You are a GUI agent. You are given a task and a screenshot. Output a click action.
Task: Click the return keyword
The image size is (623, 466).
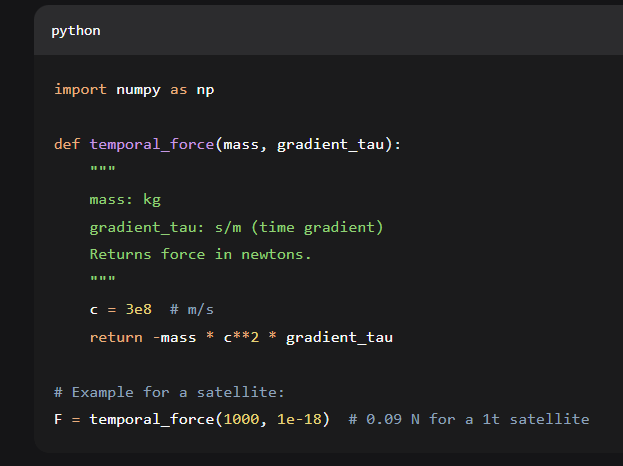[116, 337]
